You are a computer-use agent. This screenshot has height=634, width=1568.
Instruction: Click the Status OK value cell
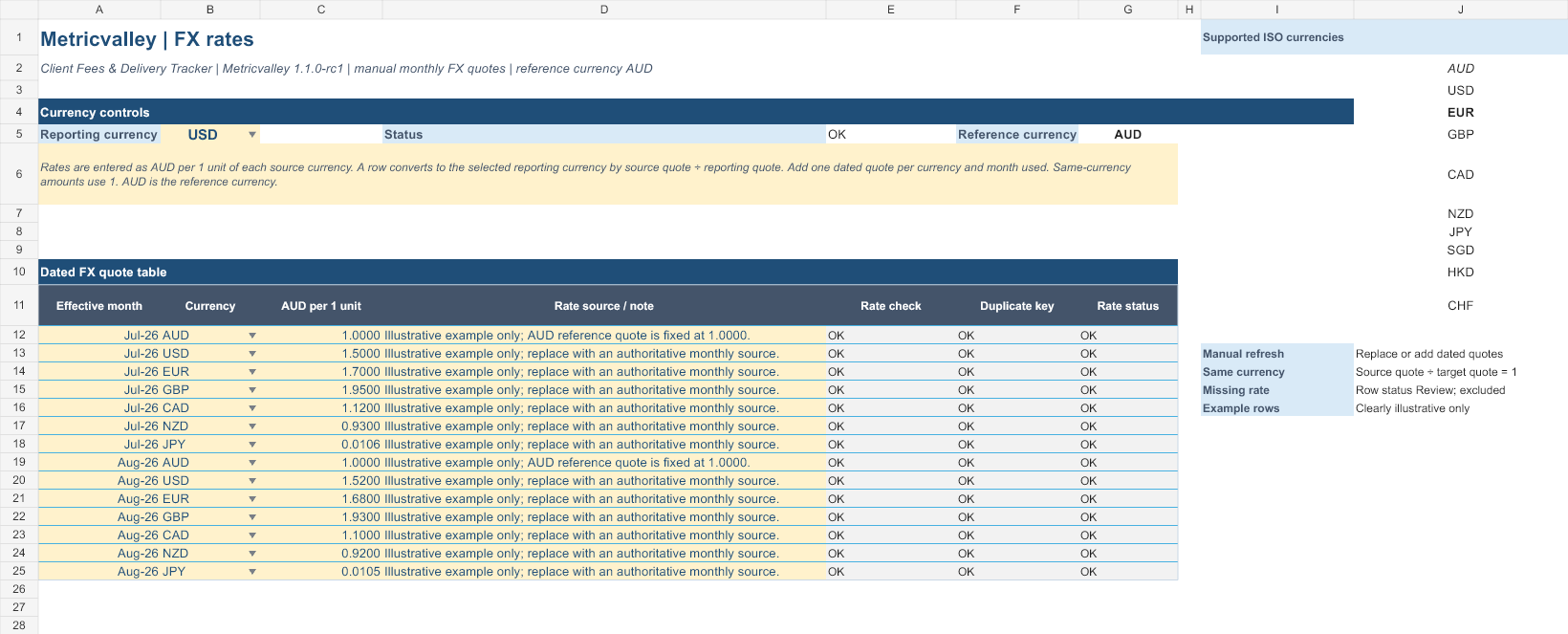pos(891,135)
